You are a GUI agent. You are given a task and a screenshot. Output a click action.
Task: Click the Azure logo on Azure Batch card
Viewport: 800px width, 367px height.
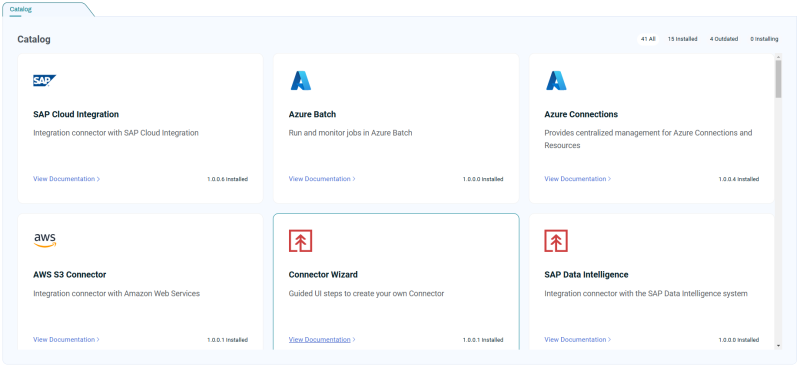point(301,81)
